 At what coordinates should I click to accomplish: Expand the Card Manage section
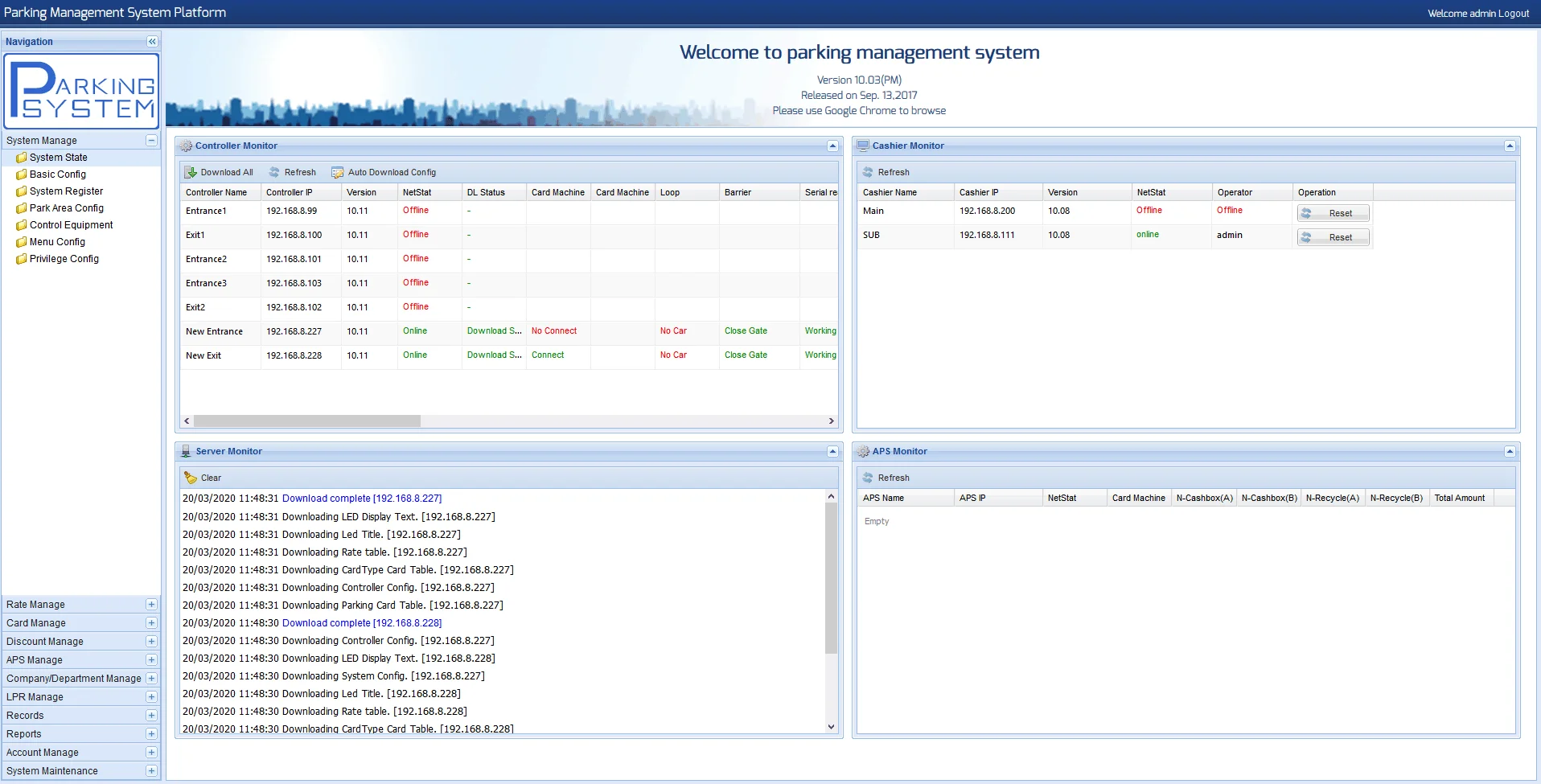[x=151, y=623]
